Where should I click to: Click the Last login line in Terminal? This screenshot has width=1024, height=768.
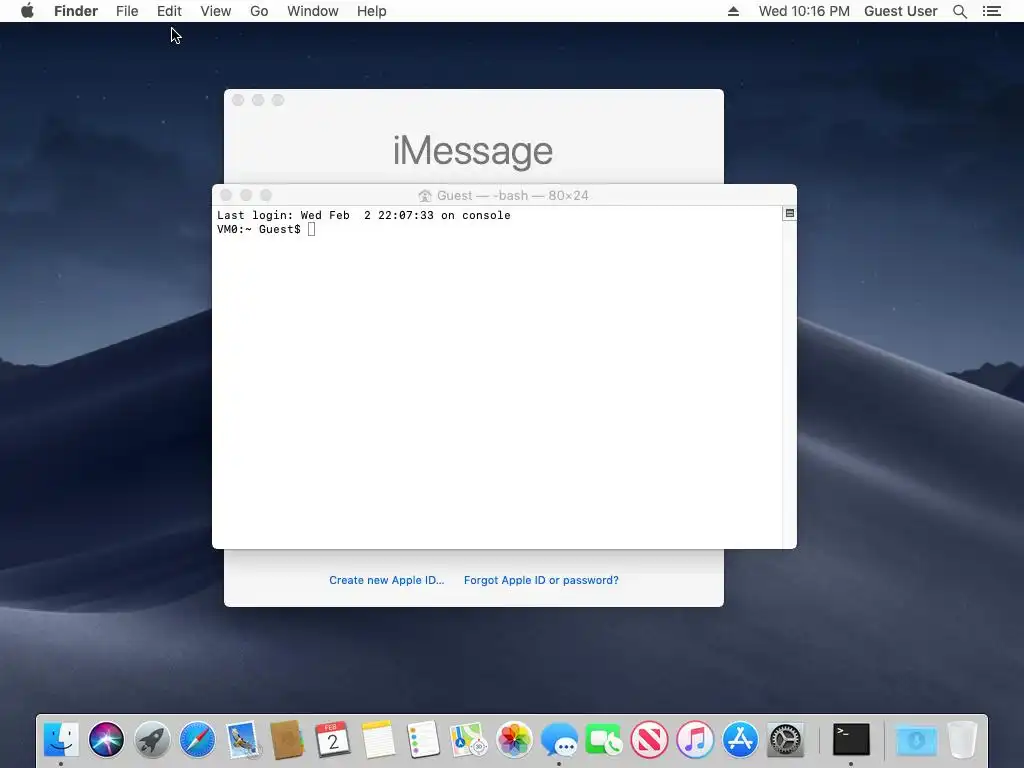click(x=364, y=215)
